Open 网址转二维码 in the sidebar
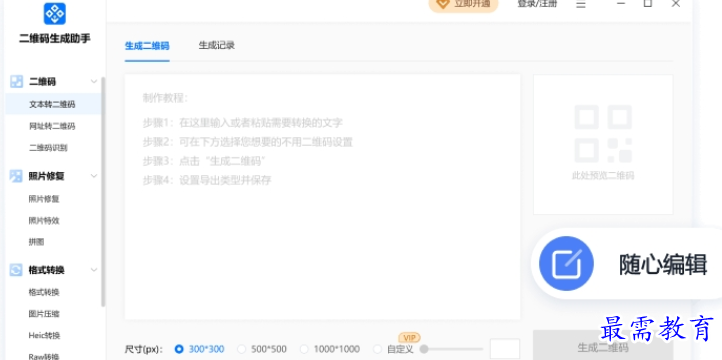The height and width of the screenshot is (360, 722). [53, 126]
